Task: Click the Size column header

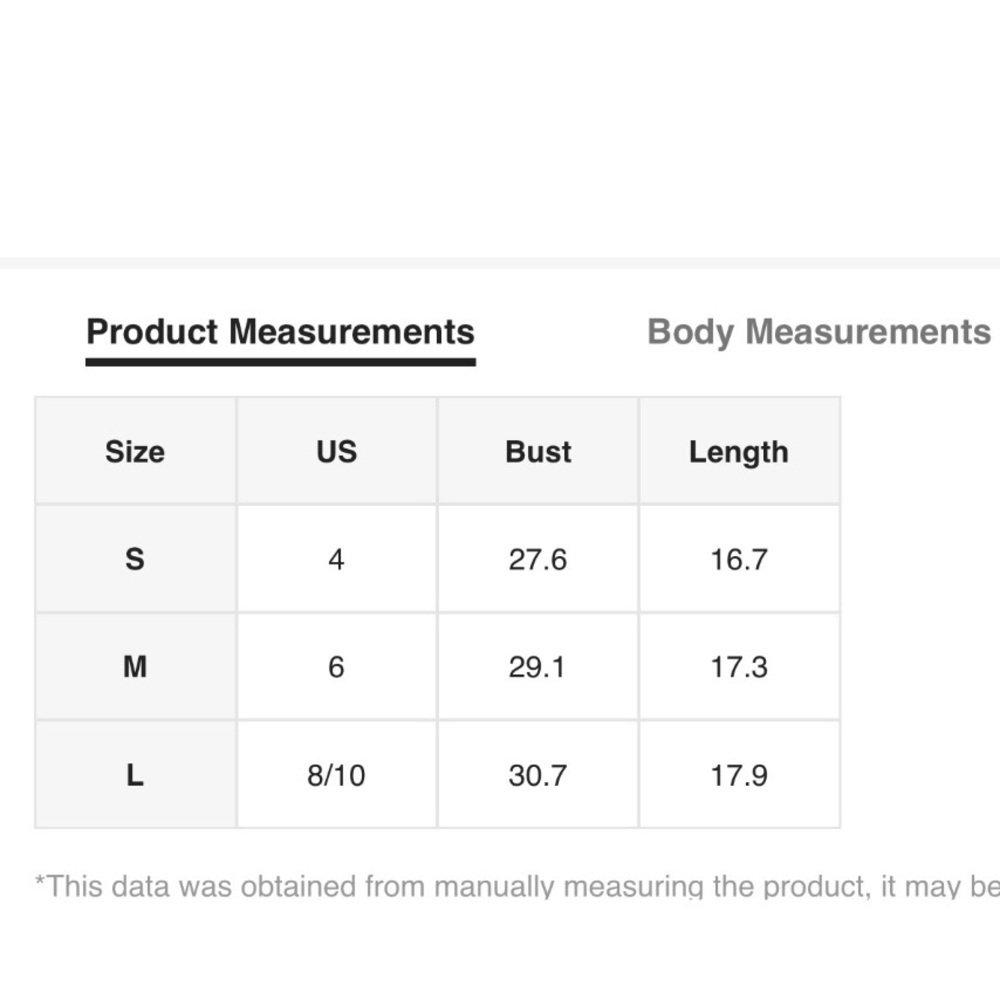Action: click(x=135, y=451)
